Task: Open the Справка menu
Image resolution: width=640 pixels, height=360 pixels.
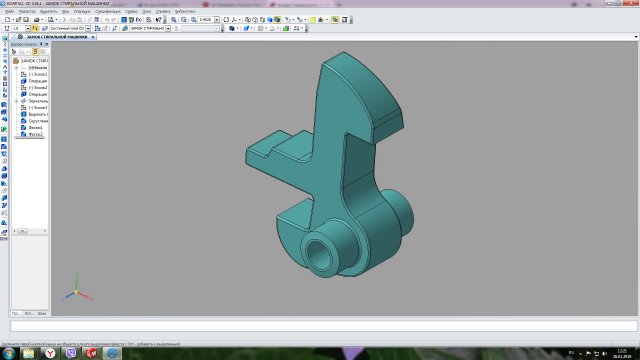Action: click(163, 11)
